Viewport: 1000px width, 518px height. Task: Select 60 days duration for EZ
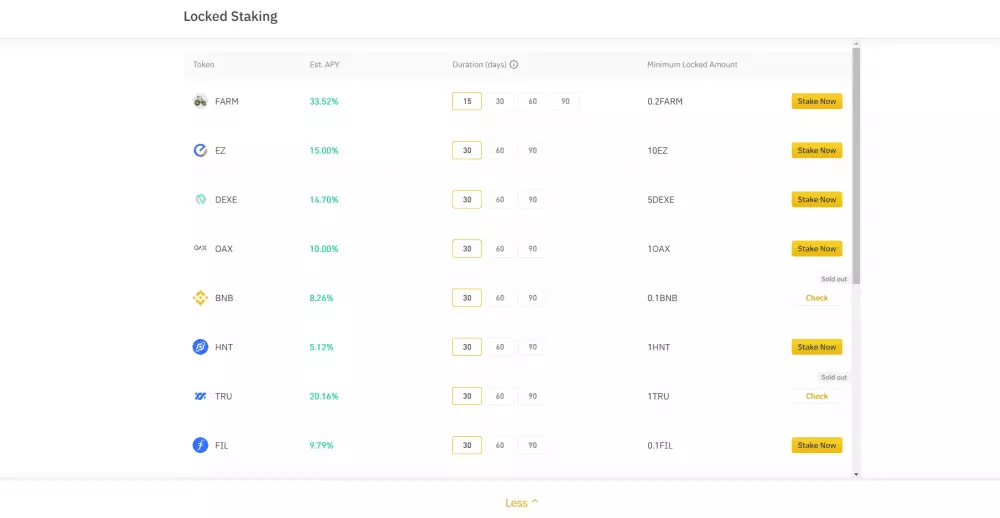500,151
